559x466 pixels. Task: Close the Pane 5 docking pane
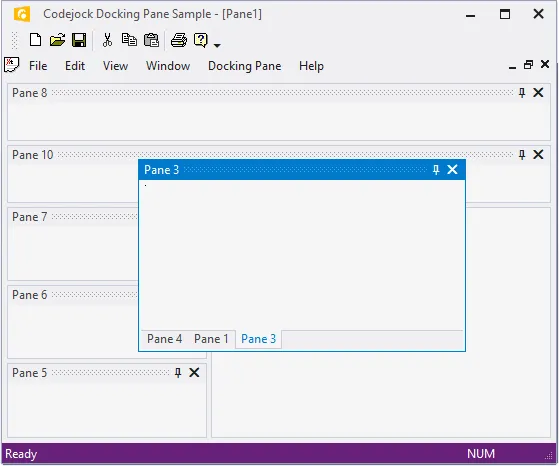click(x=194, y=373)
